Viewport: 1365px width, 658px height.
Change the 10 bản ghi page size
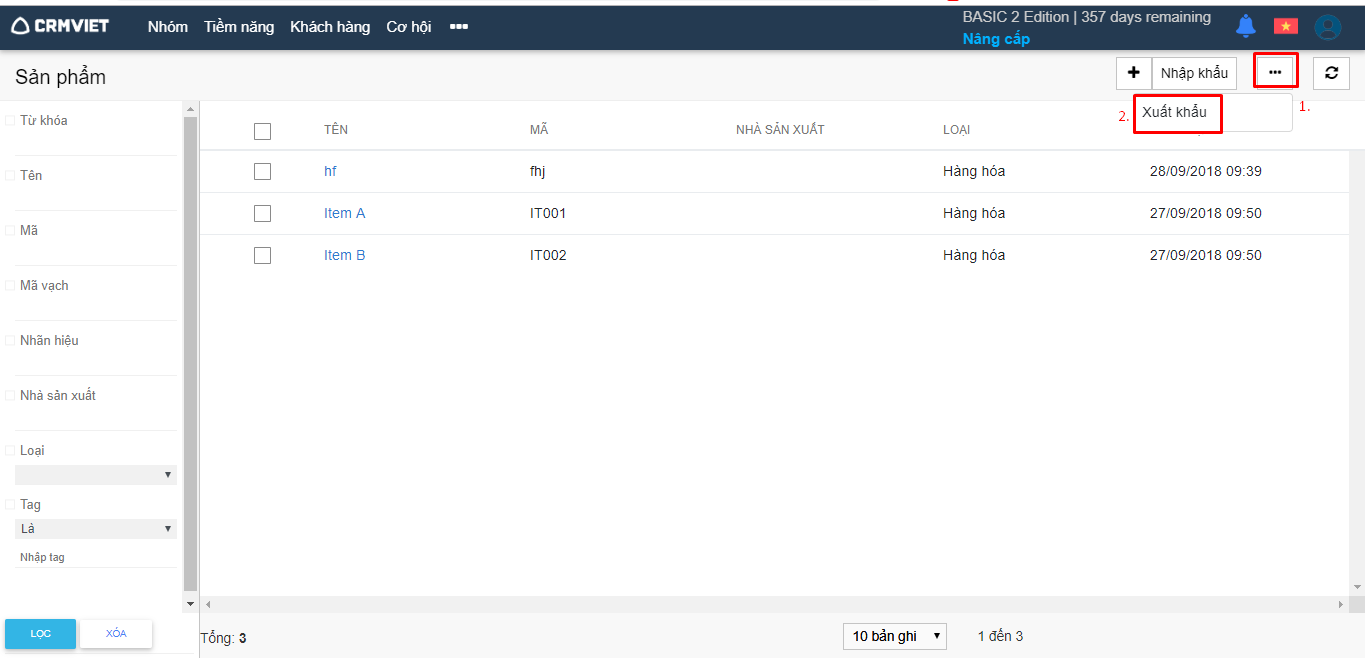pos(894,636)
